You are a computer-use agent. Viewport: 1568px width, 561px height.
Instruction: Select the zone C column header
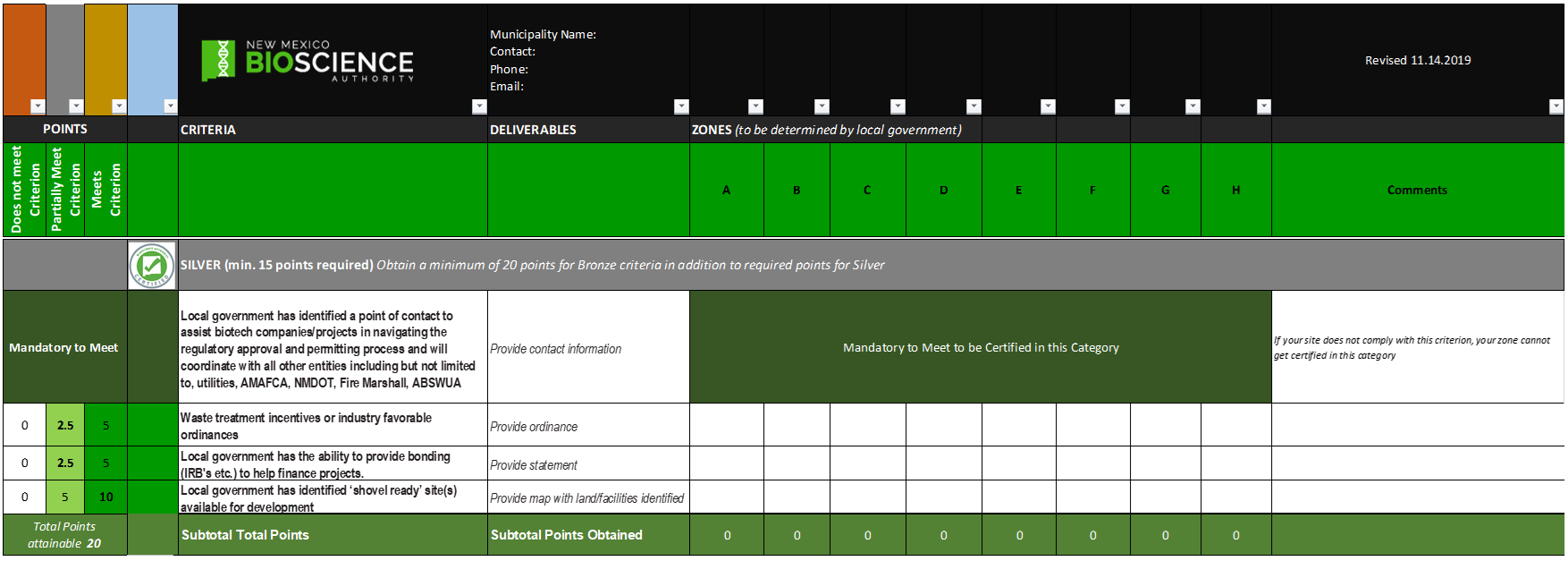click(x=867, y=190)
